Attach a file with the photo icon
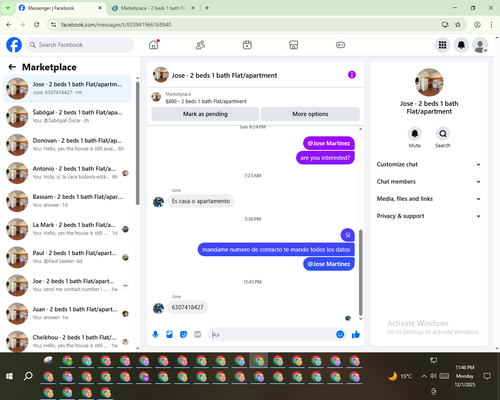This screenshot has width=500, height=400. point(169,334)
